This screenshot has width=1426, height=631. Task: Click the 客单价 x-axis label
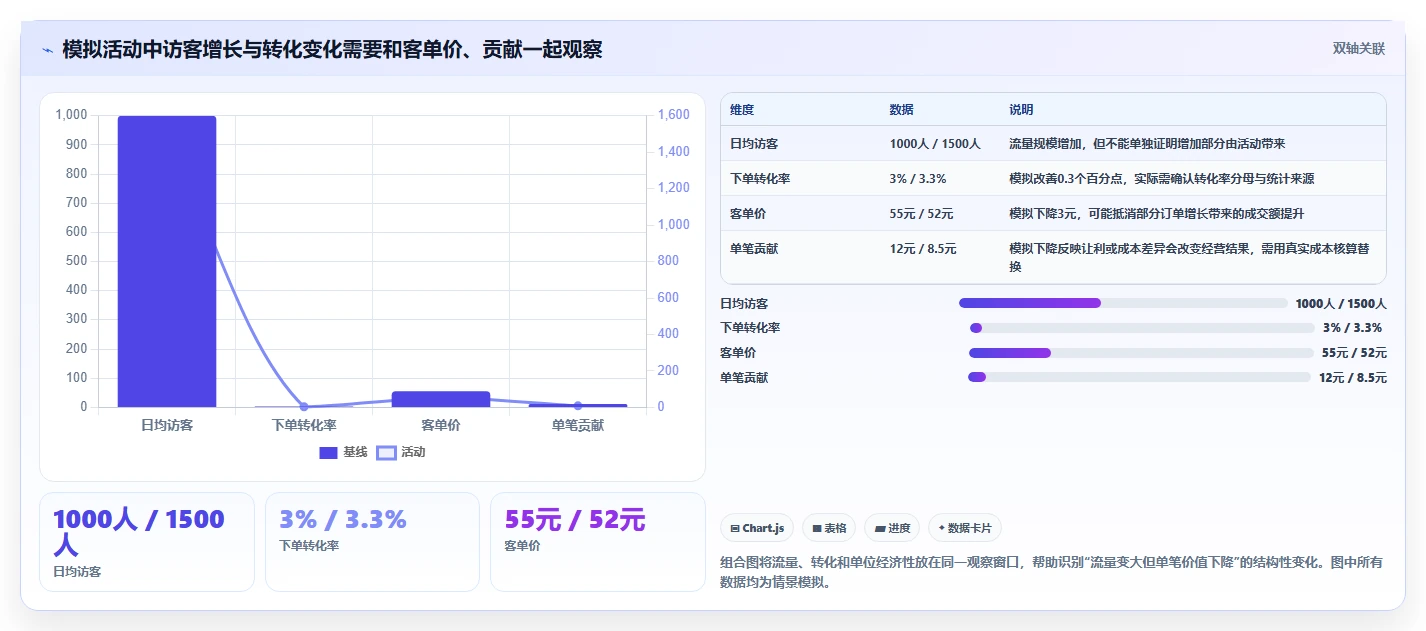tap(441, 425)
